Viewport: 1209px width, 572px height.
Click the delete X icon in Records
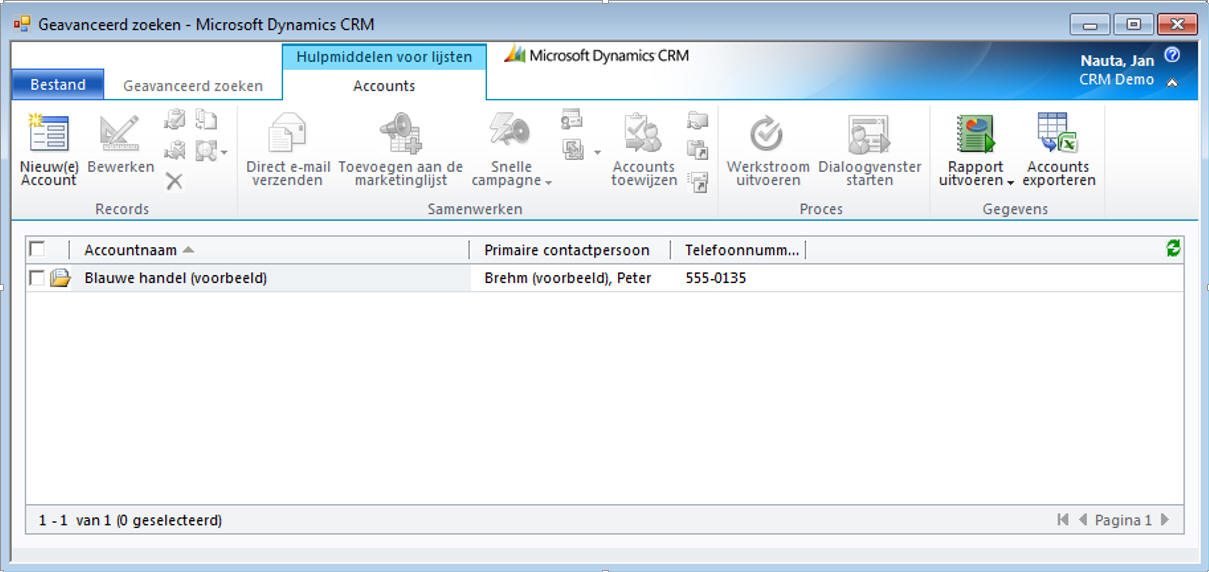pos(174,181)
